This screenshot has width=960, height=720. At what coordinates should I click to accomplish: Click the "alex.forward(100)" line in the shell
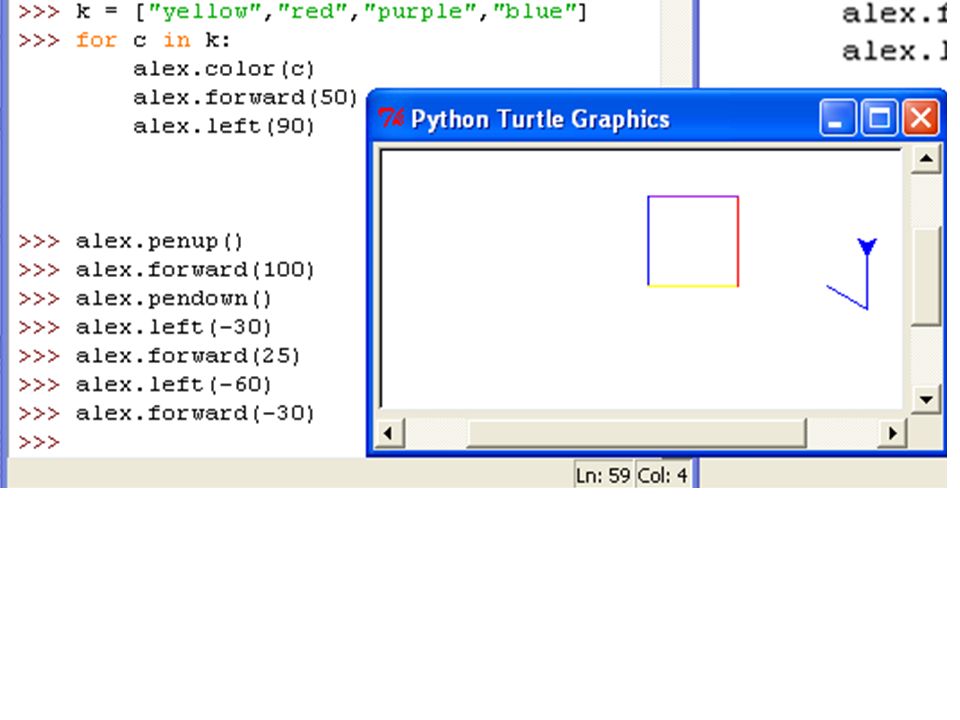[195, 269]
